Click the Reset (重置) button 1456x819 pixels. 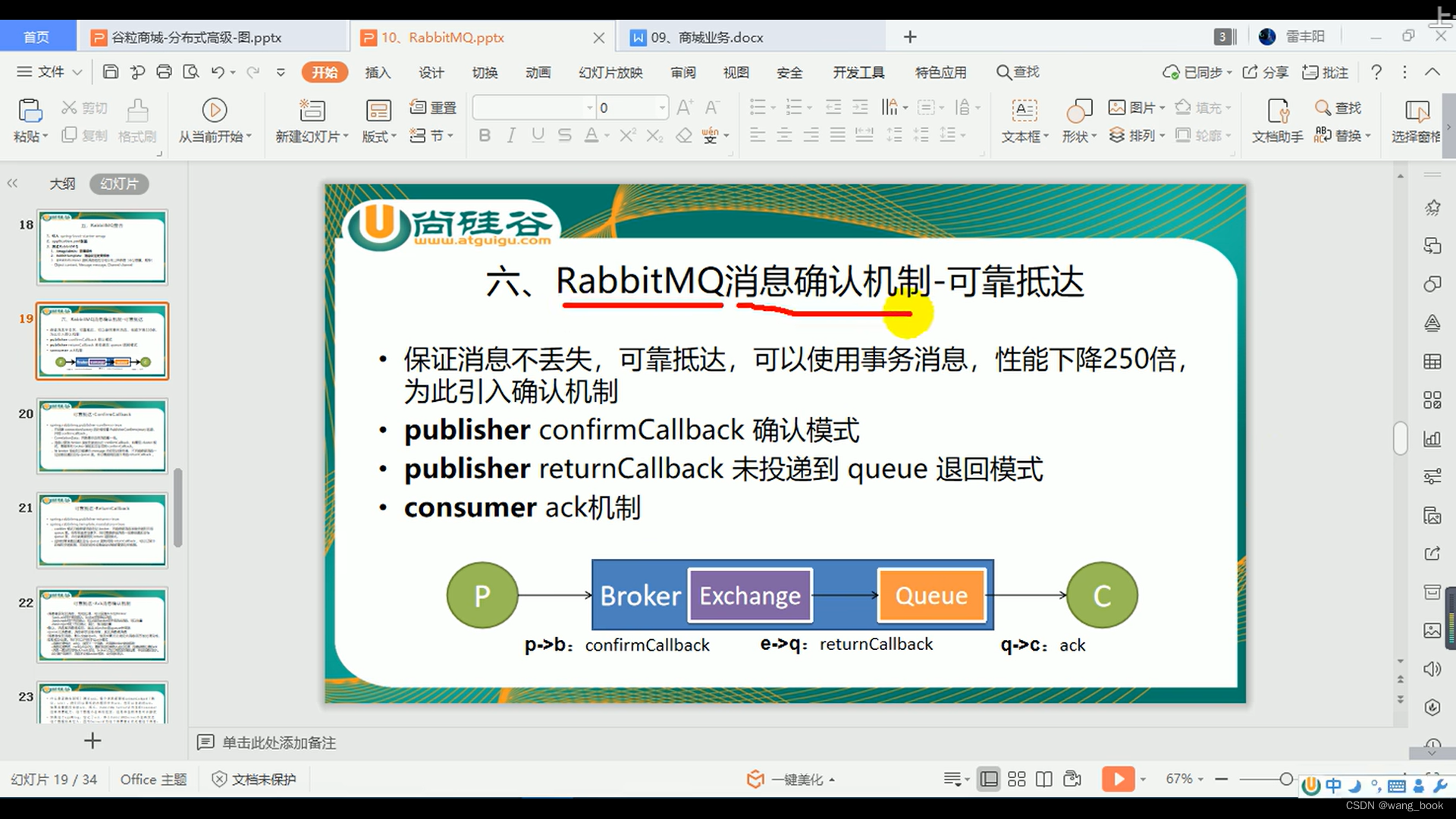(433, 108)
